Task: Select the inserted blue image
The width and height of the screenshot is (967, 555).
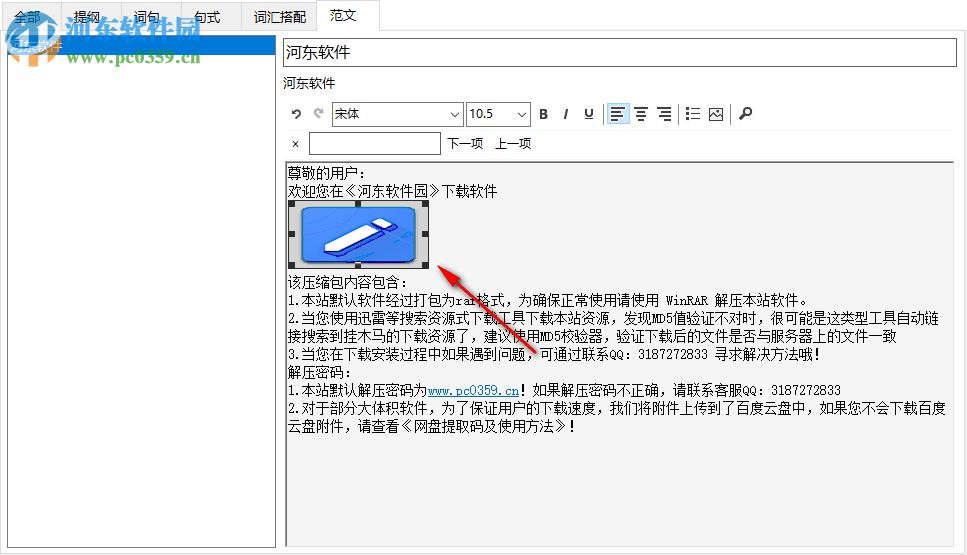Action: click(358, 235)
